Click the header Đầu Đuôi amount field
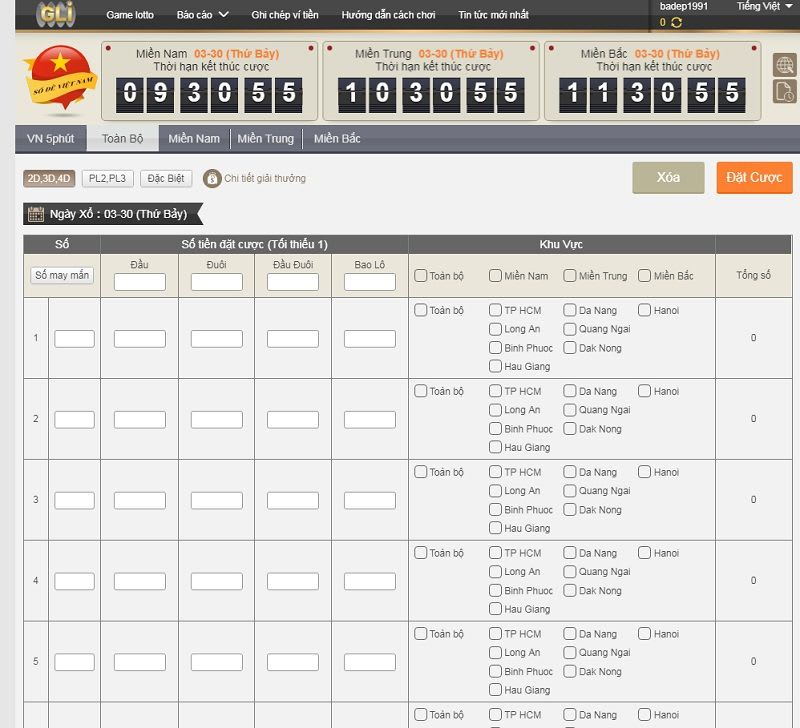800x728 pixels. [x=293, y=282]
